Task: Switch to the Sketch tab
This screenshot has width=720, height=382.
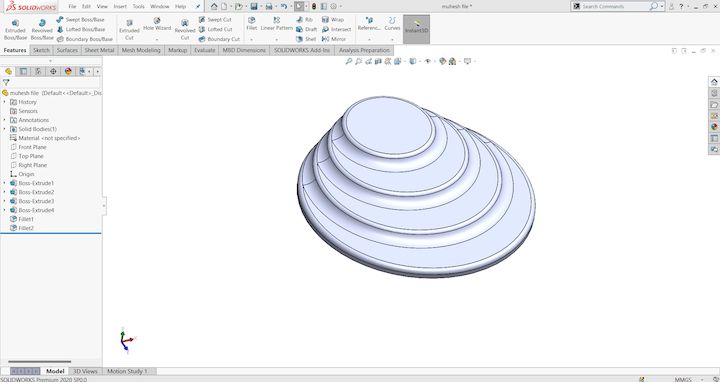Action: tap(41, 50)
